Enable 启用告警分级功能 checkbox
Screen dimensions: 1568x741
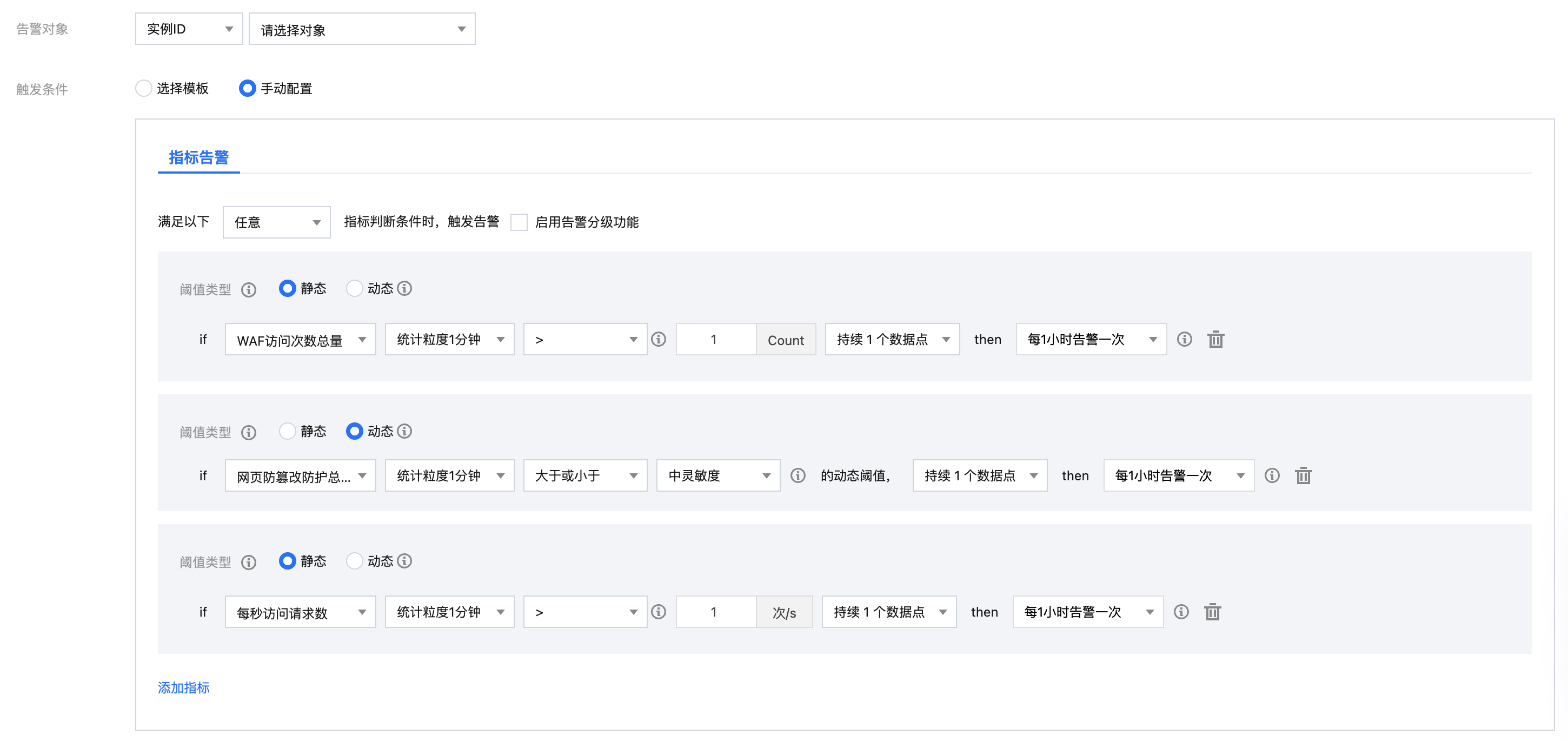coord(519,222)
